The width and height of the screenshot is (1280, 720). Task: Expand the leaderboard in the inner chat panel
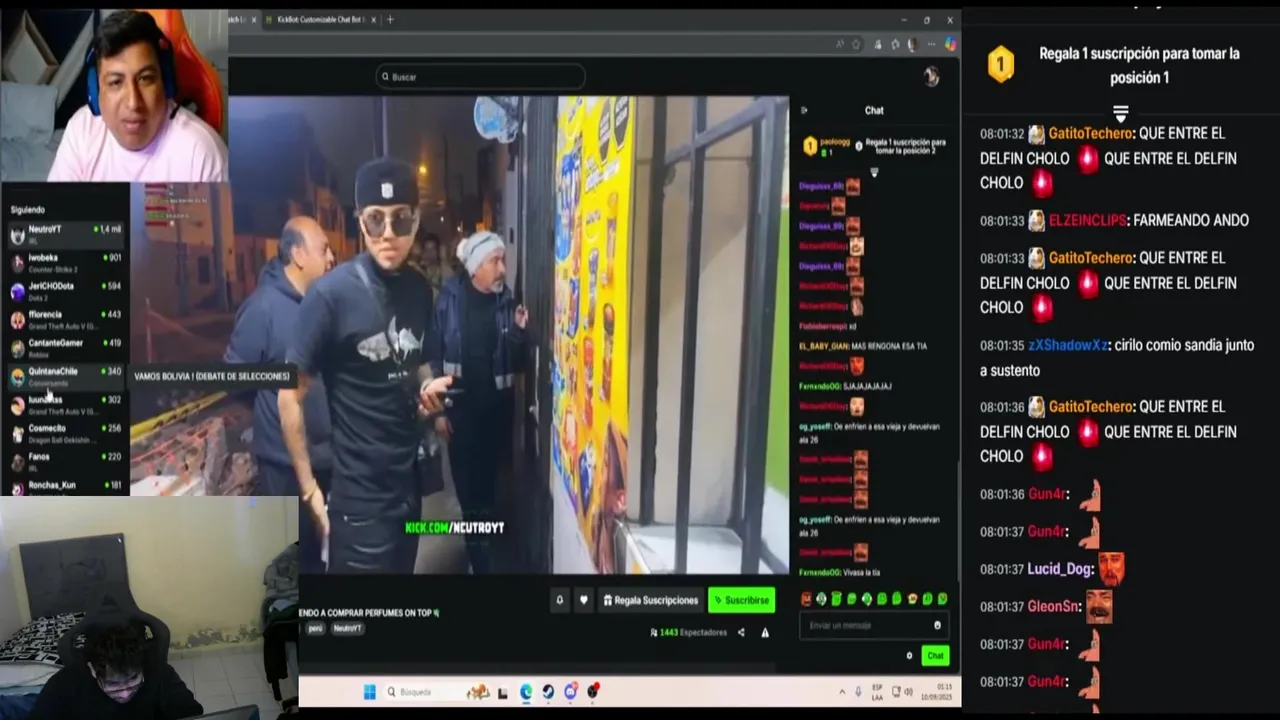pos(873,172)
